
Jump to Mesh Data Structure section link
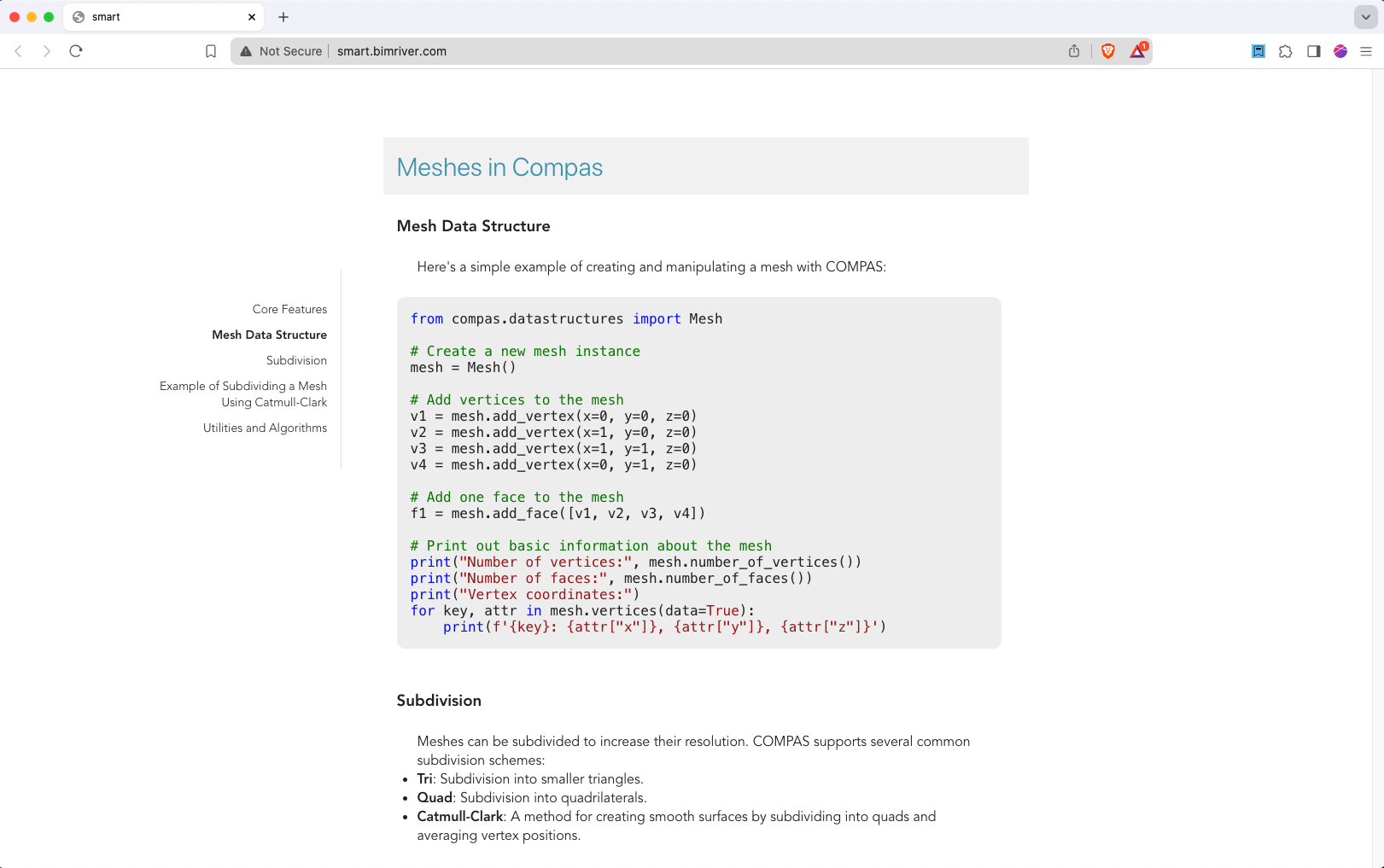(x=269, y=335)
